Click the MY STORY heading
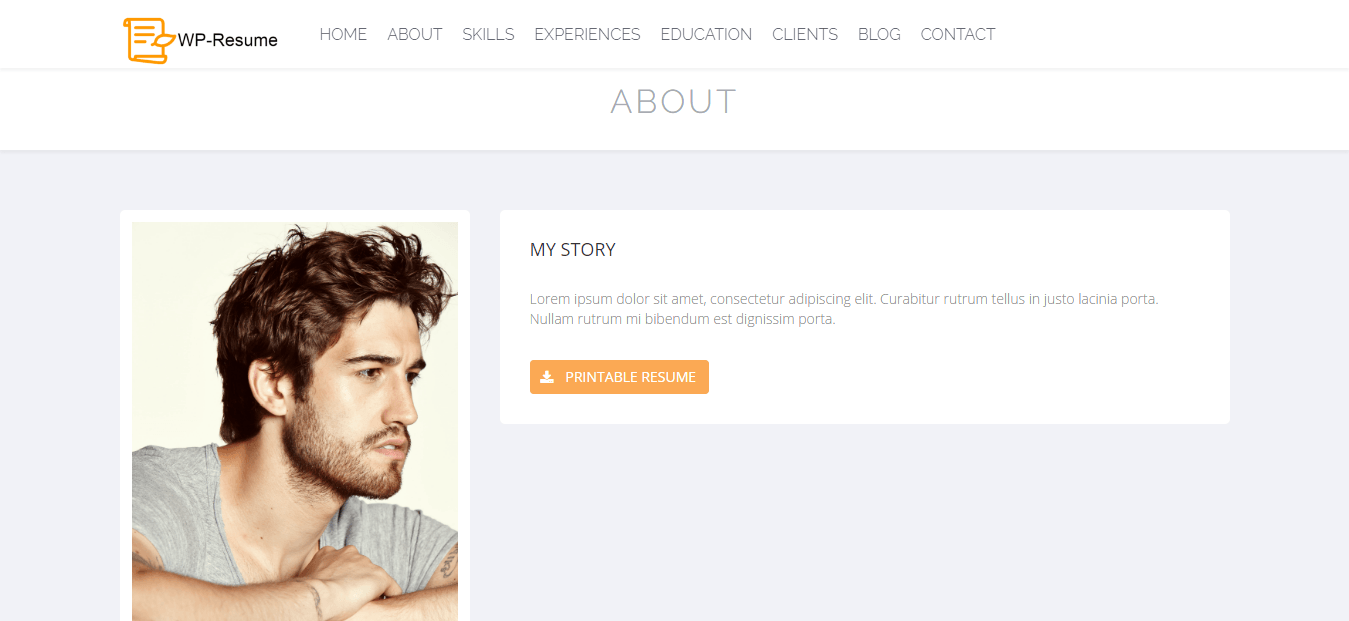The height and width of the screenshot is (621, 1349). point(573,250)
